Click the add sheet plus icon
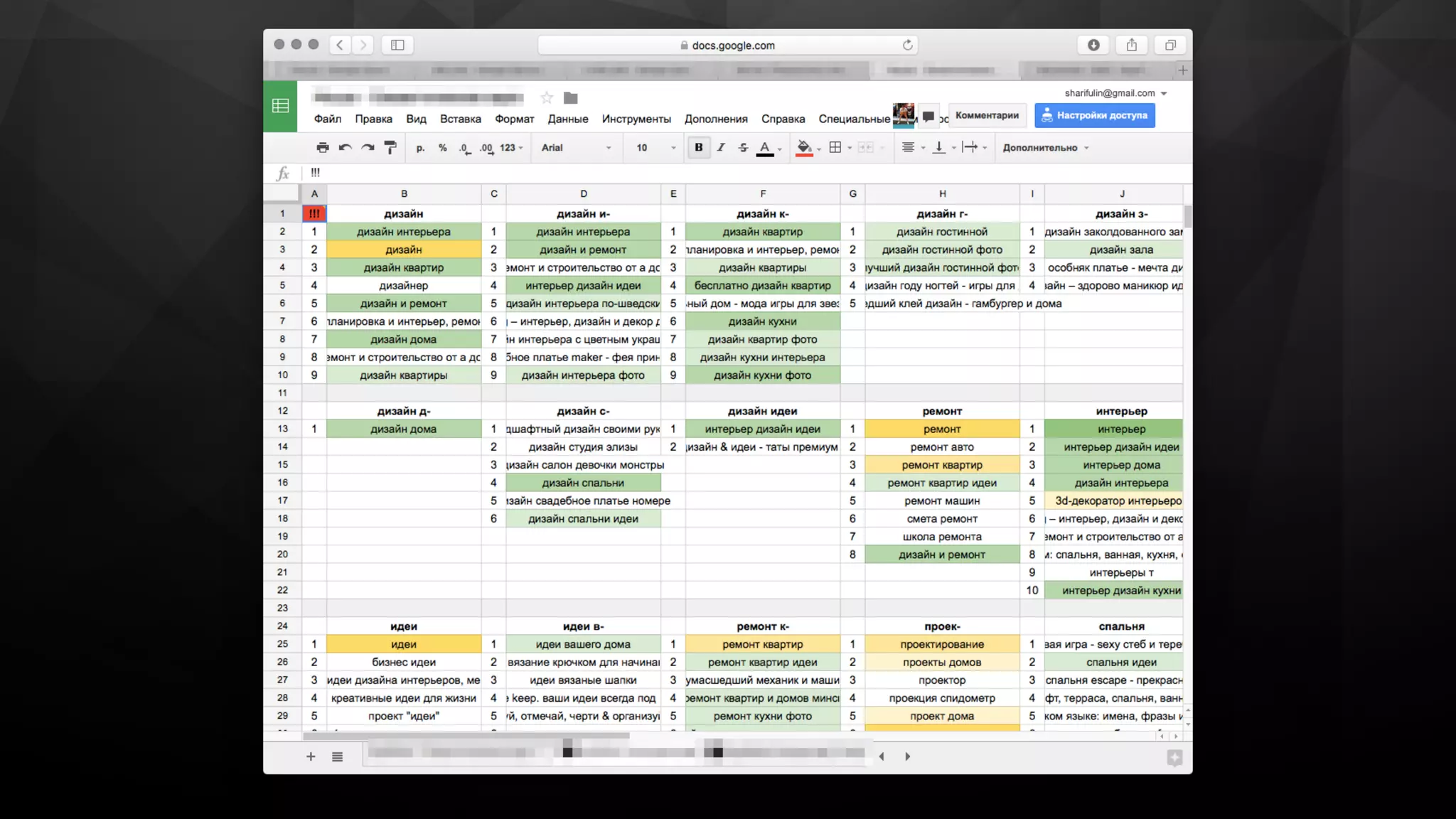Screen dimensions: 1456x819 pyautogui.click(x=311, y=756)
